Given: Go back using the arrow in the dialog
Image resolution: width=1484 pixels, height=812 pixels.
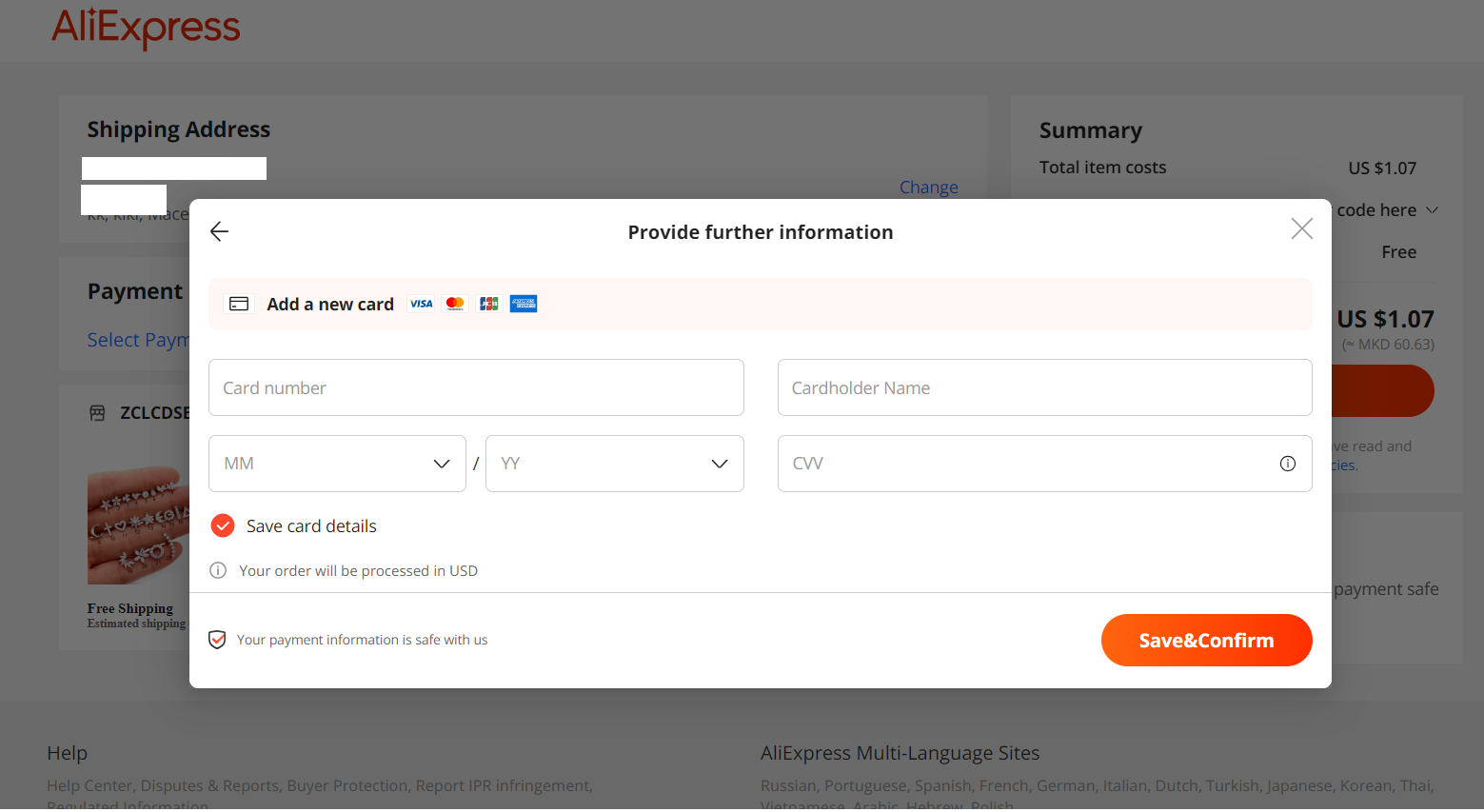Looking at the screenshot, I should click(219, 231).
